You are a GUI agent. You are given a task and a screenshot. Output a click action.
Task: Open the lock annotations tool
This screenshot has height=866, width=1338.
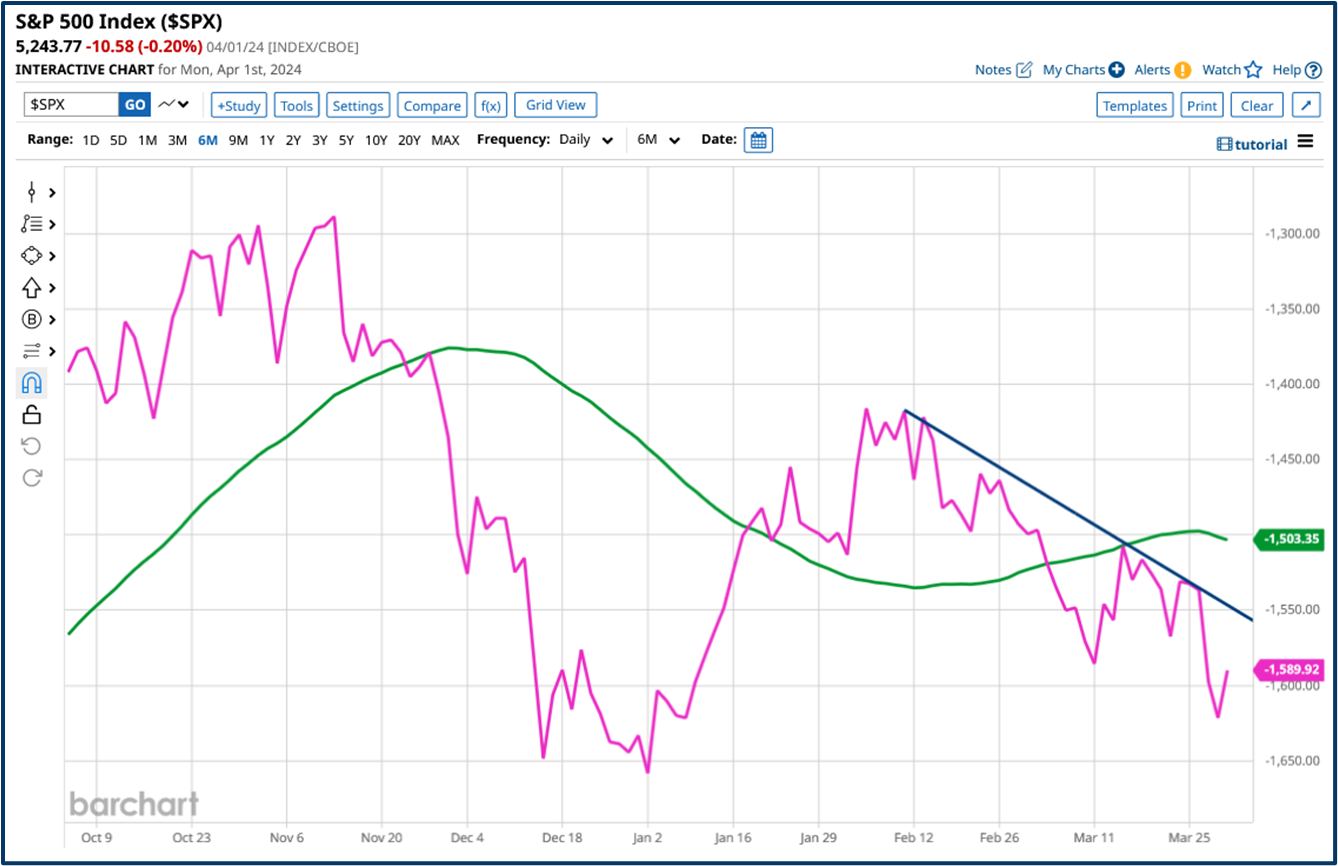tap(31, 414)
